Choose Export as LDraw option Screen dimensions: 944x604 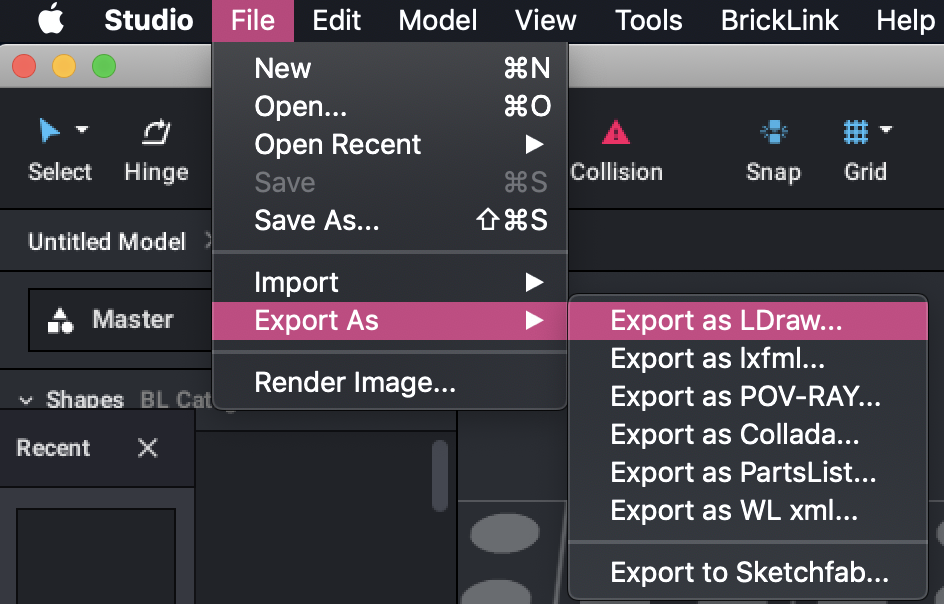(x=726, y=320)
